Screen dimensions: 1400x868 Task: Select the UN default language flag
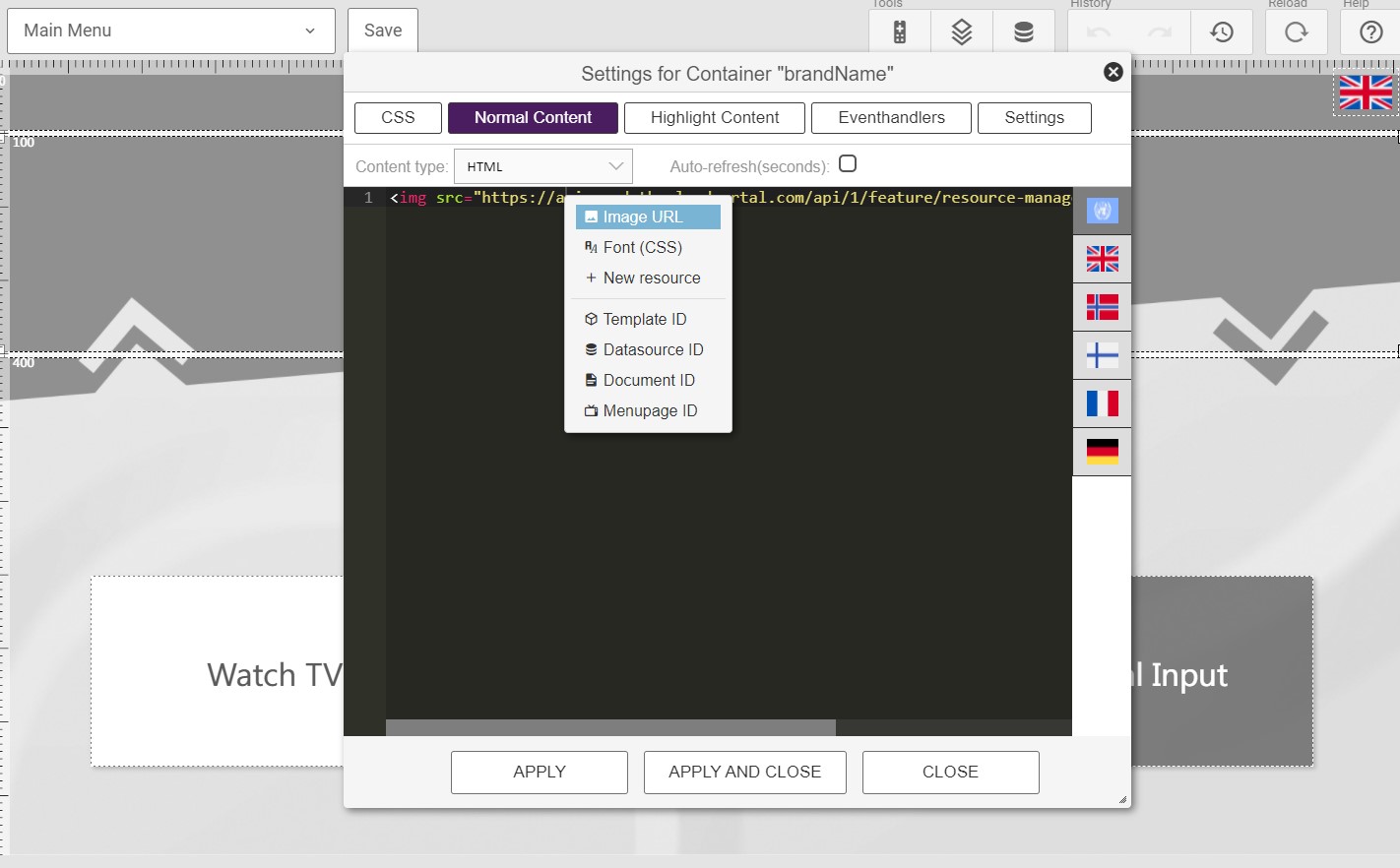click(1102, 211)
